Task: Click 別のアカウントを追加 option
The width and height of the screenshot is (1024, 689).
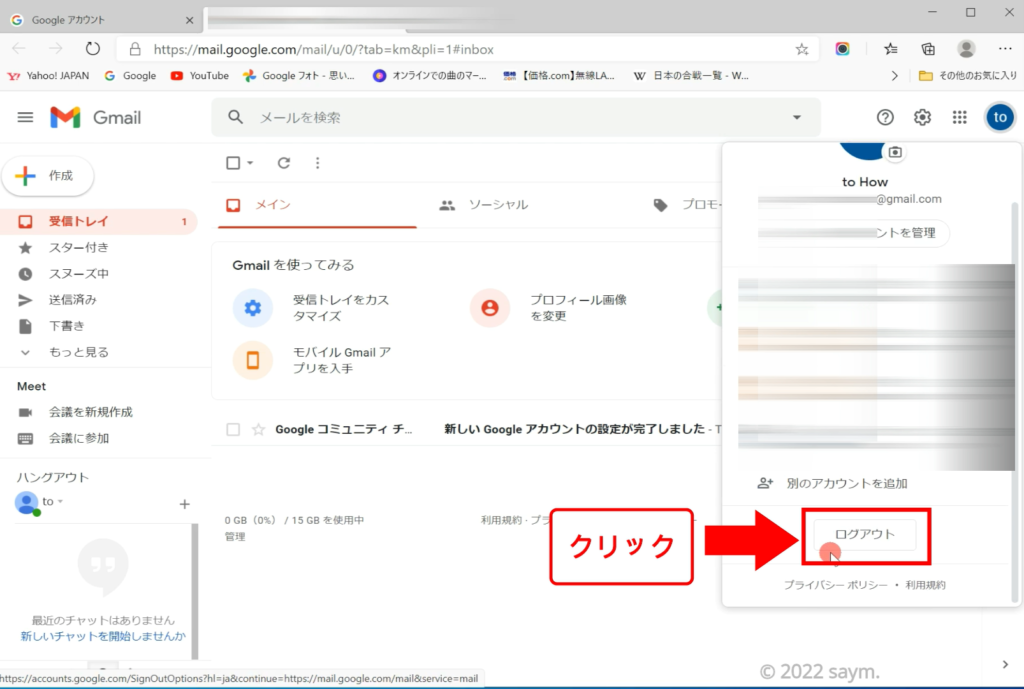Action: pyautogui.click(x=832, y=483)
